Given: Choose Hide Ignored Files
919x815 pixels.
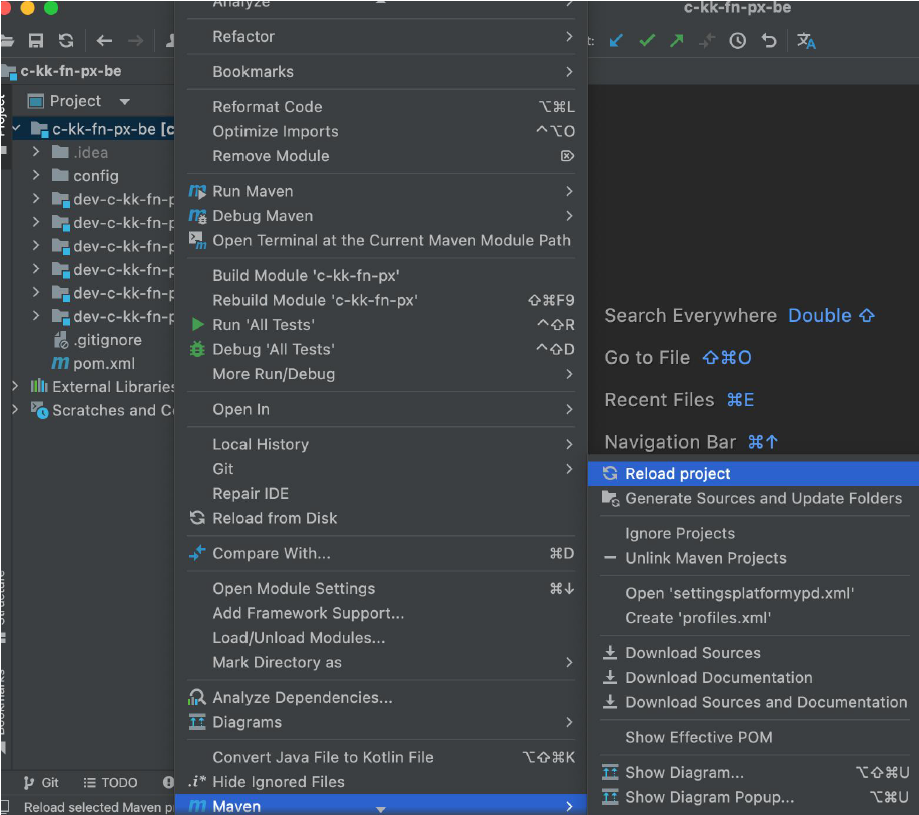Looking at the screenshot, I should click(381, 782).
